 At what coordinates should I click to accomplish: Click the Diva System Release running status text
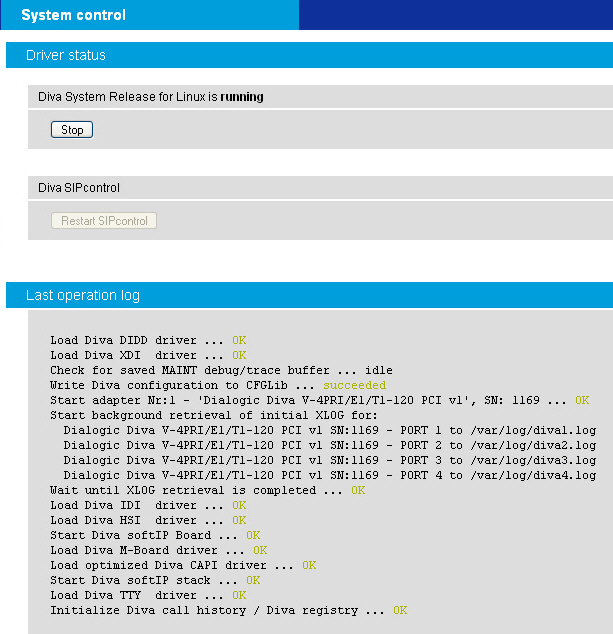150,97
